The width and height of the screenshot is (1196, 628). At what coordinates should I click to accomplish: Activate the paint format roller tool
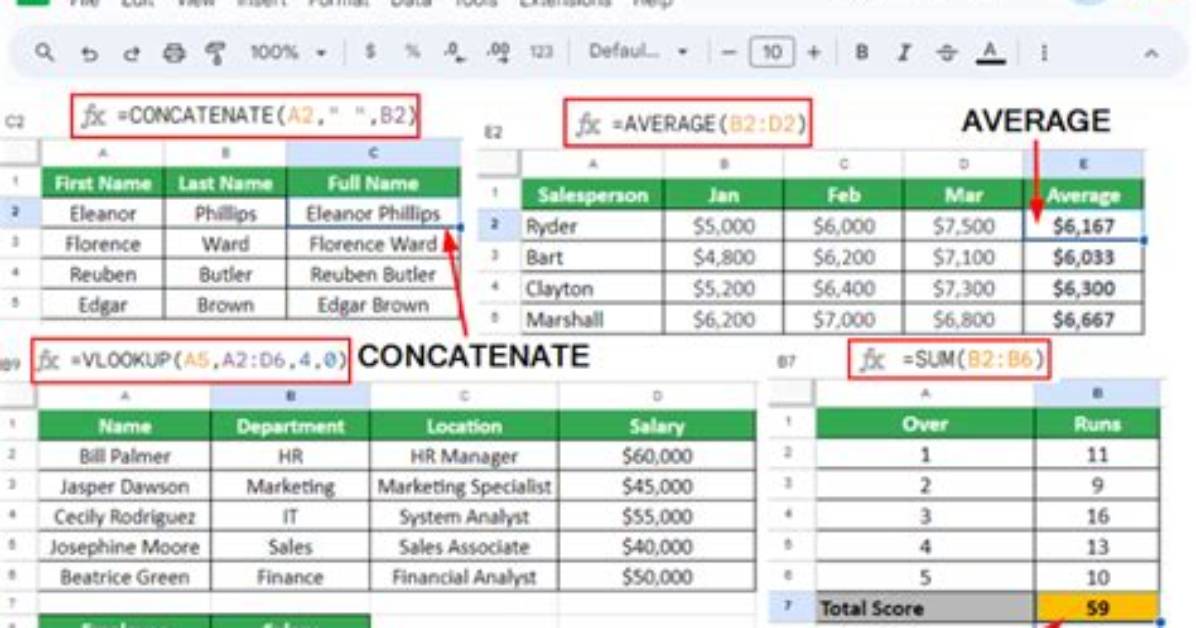tap(216, 53)
